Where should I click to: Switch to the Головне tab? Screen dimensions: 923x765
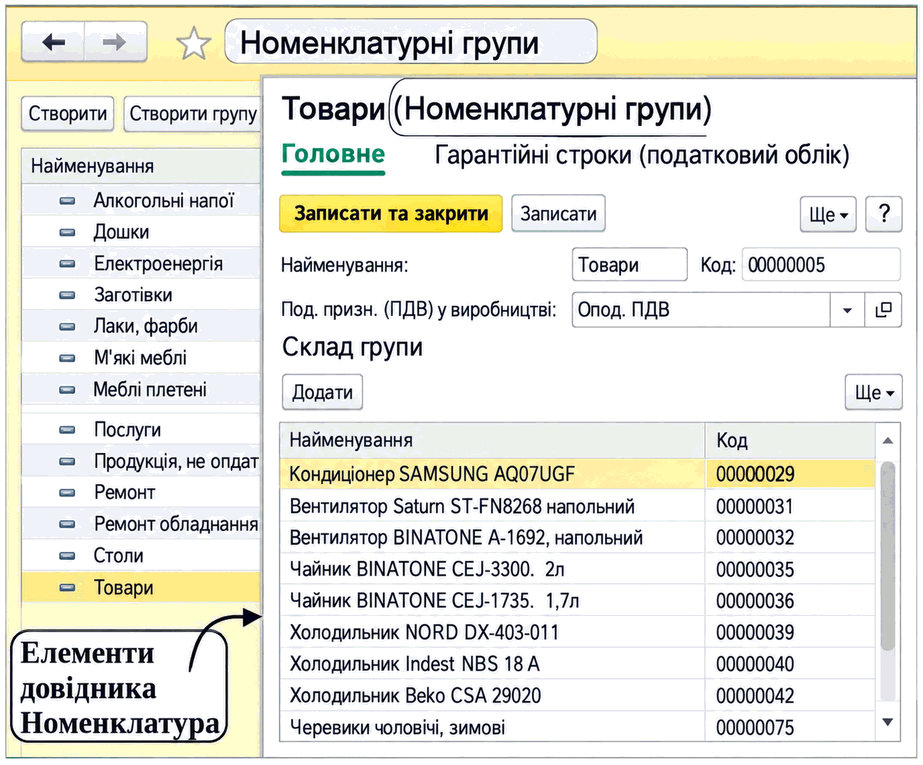point(333,155)
